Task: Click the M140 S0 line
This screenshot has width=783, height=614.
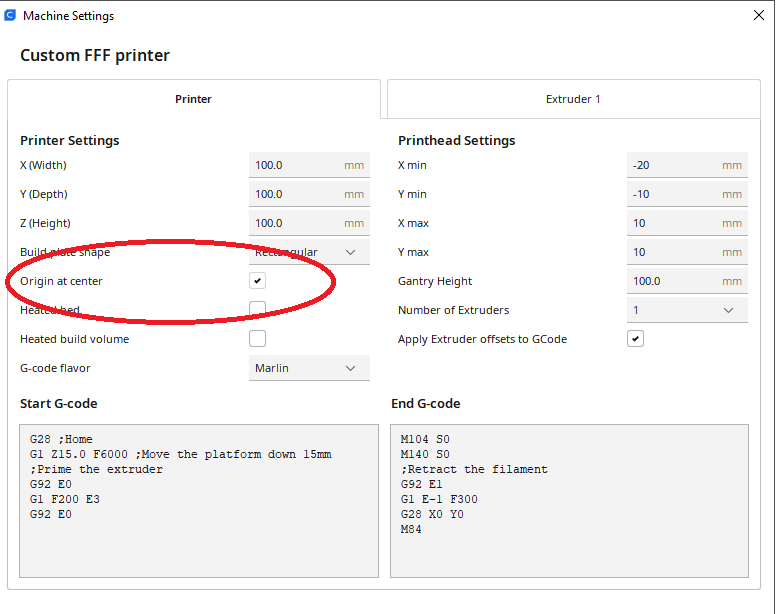Action: (x=425, y=454)
